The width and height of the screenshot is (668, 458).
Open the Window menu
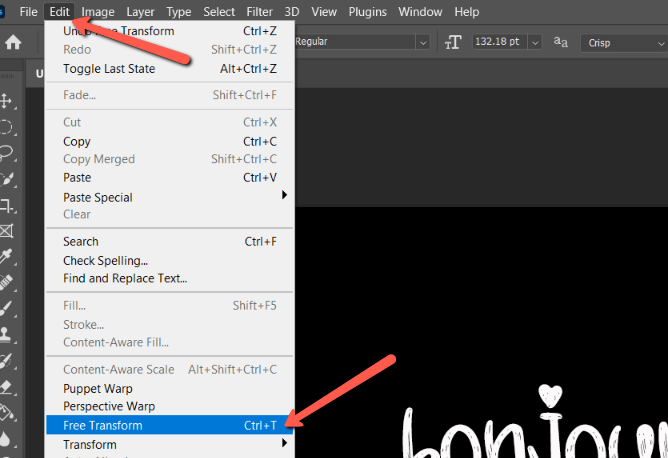point(420,12)
